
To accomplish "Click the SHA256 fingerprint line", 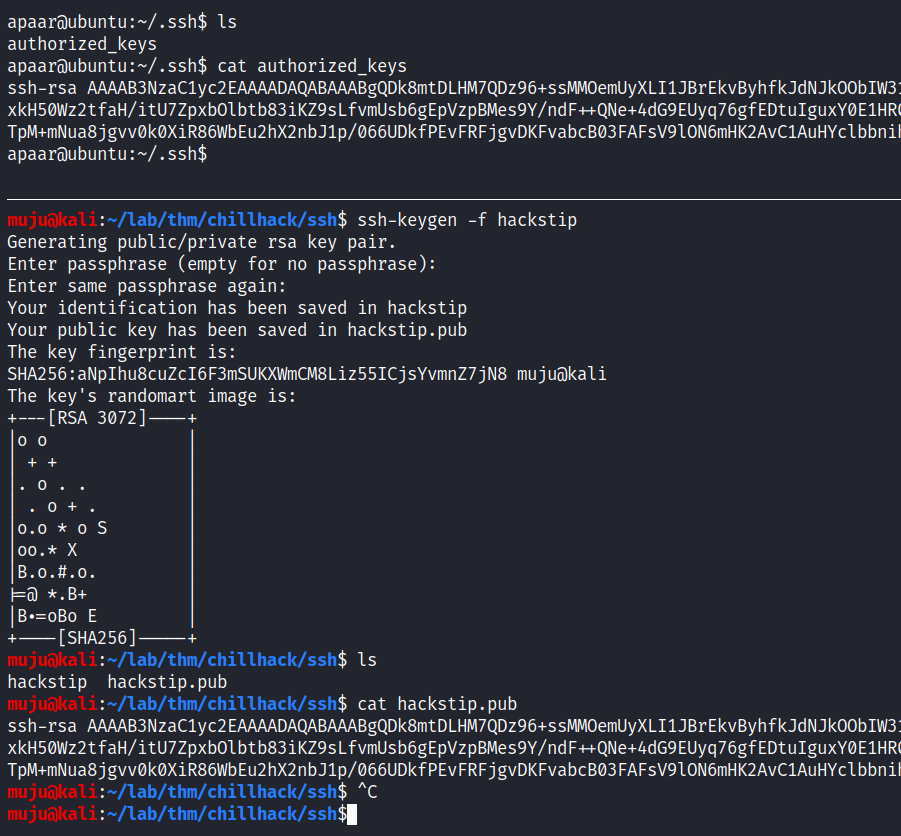I will click(x=307, y=375).
